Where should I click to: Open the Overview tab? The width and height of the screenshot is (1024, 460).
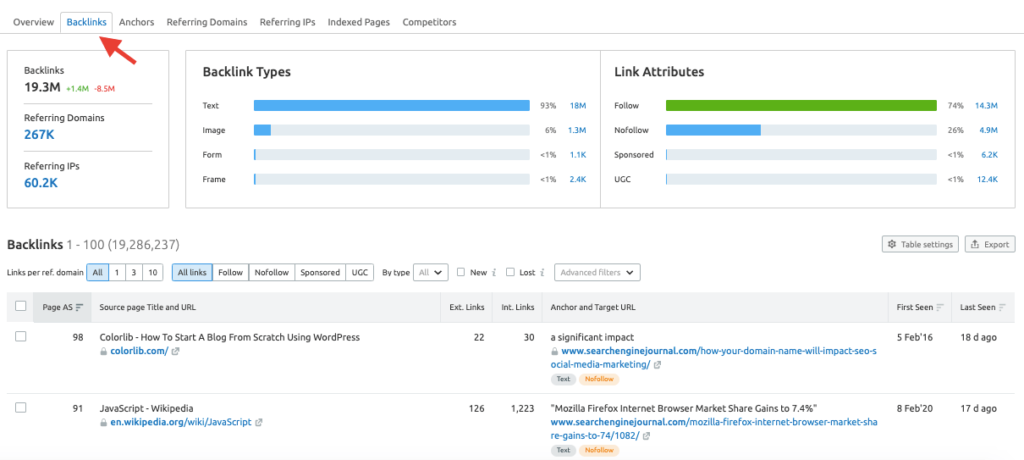point(33,22)
